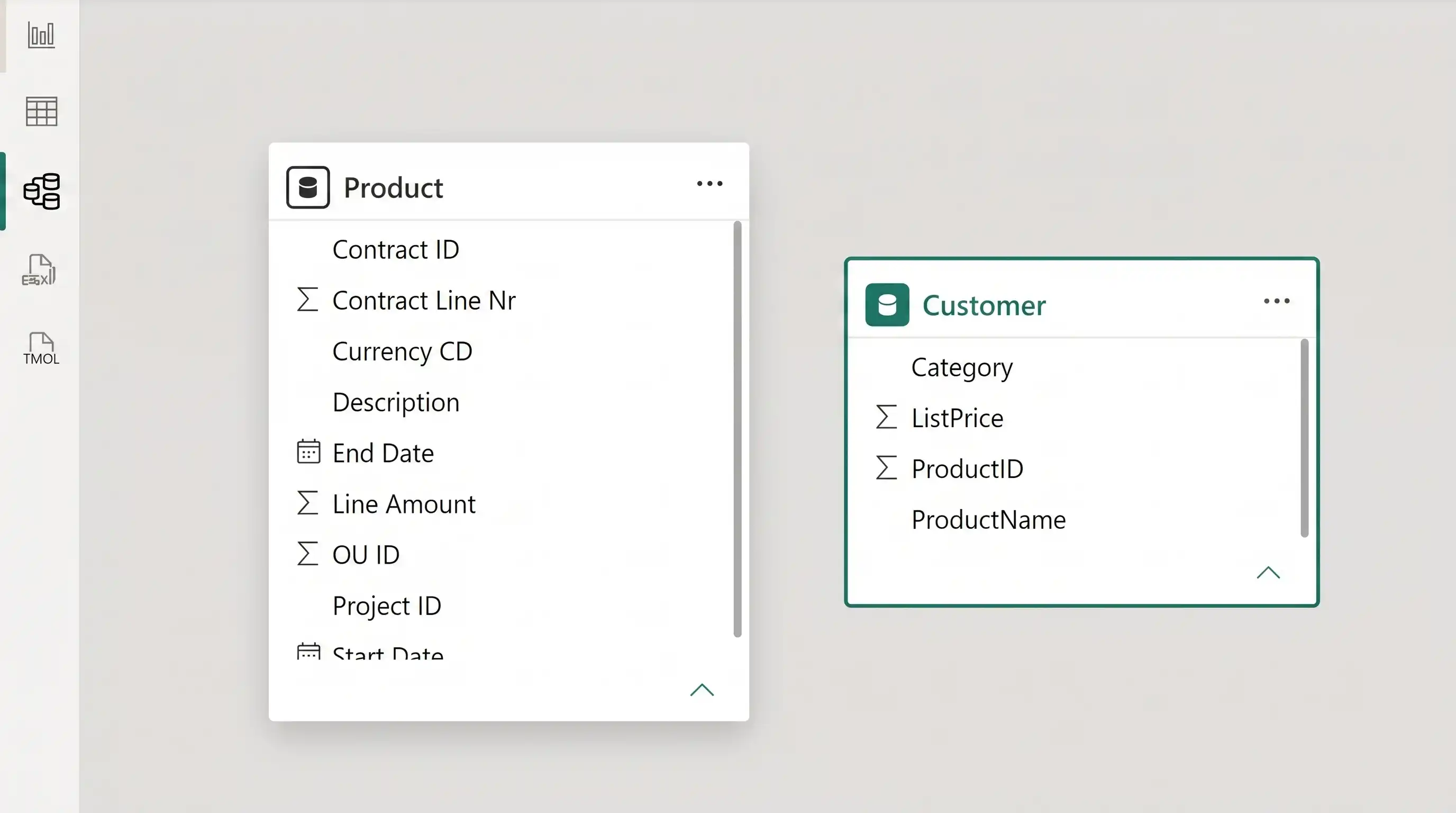This screenshot has width=1456, height=813.
Task: Click the Customer table scrollbar
Action: pos(1305,438)
